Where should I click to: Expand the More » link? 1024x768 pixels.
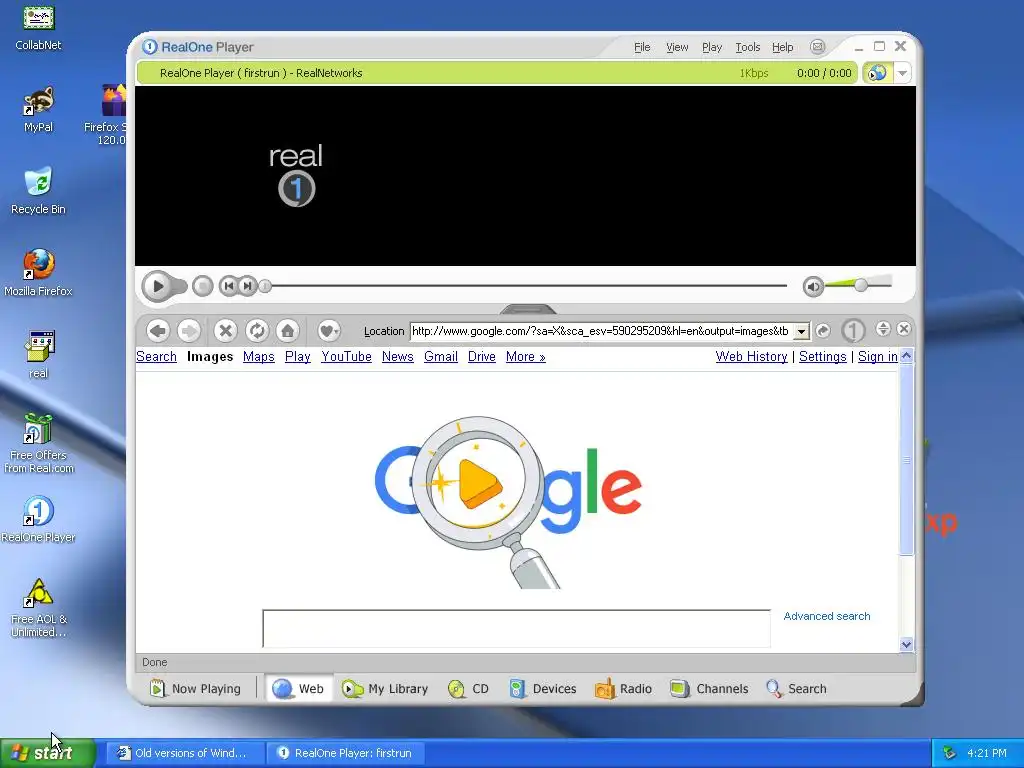pyautogui.click(x=526, y=357)
